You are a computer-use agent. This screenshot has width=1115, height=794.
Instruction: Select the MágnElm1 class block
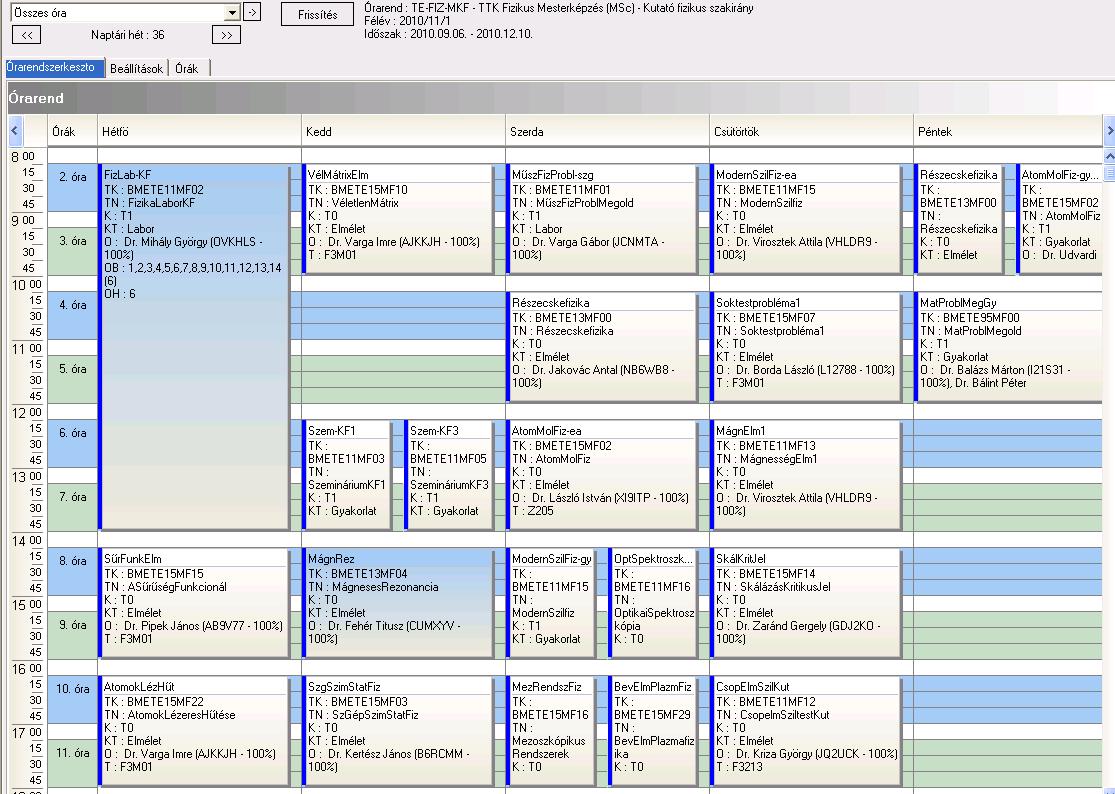pyautogui.click(x=806, y=476)
